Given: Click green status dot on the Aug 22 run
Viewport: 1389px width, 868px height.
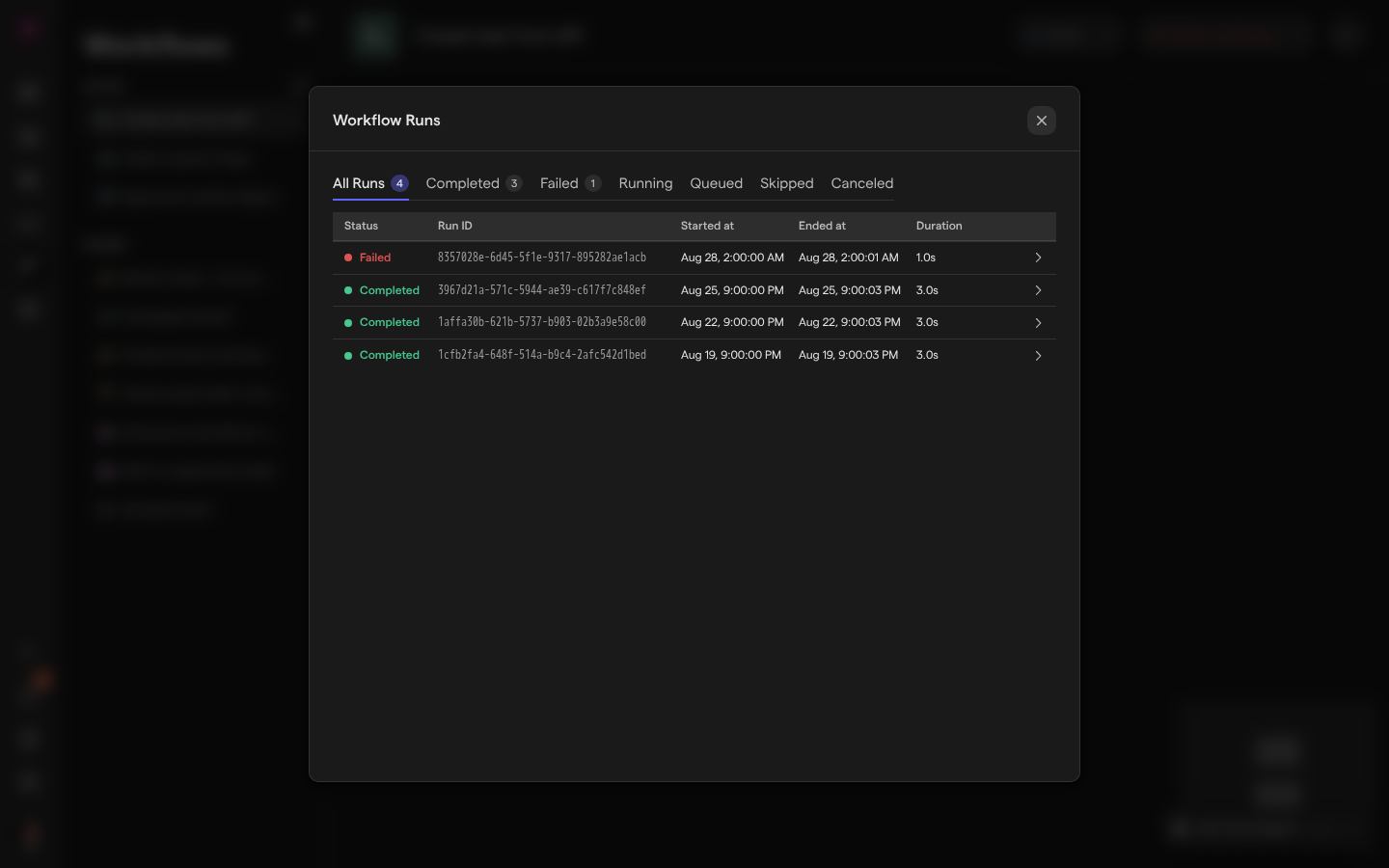Looking at the screenshot, I should coord(348,322).
